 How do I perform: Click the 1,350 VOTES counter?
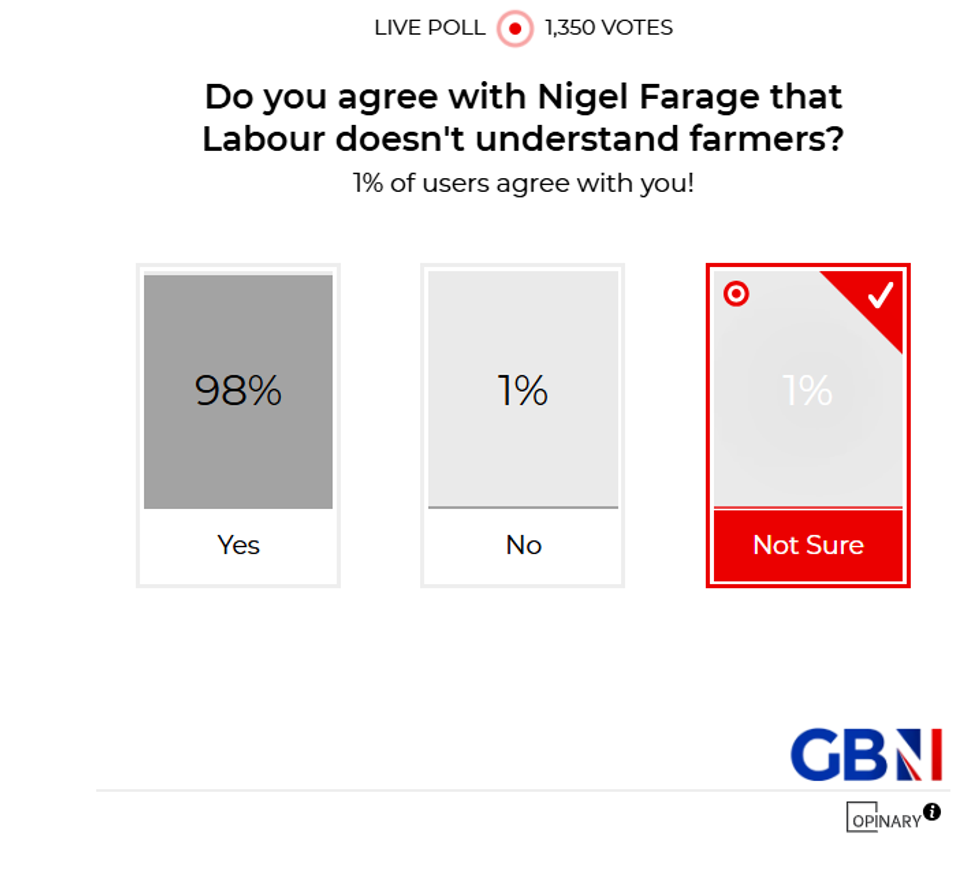(606, 28)
